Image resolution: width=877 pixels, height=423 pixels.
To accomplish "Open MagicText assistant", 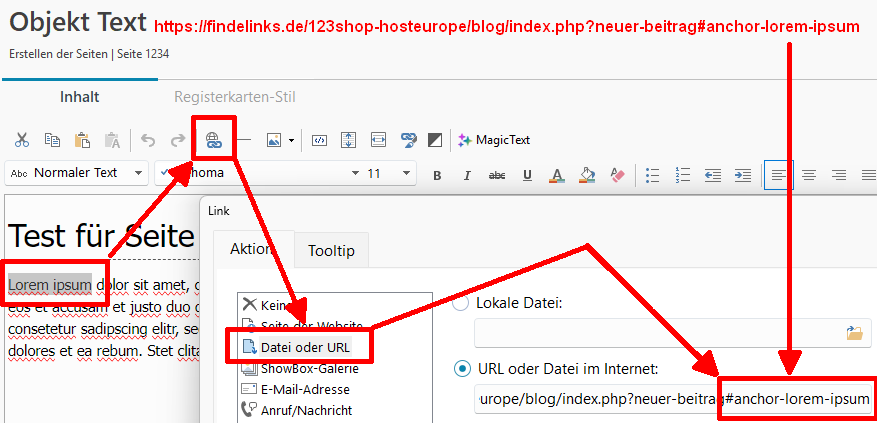I will pyautogui.click(x=494, y=140).
